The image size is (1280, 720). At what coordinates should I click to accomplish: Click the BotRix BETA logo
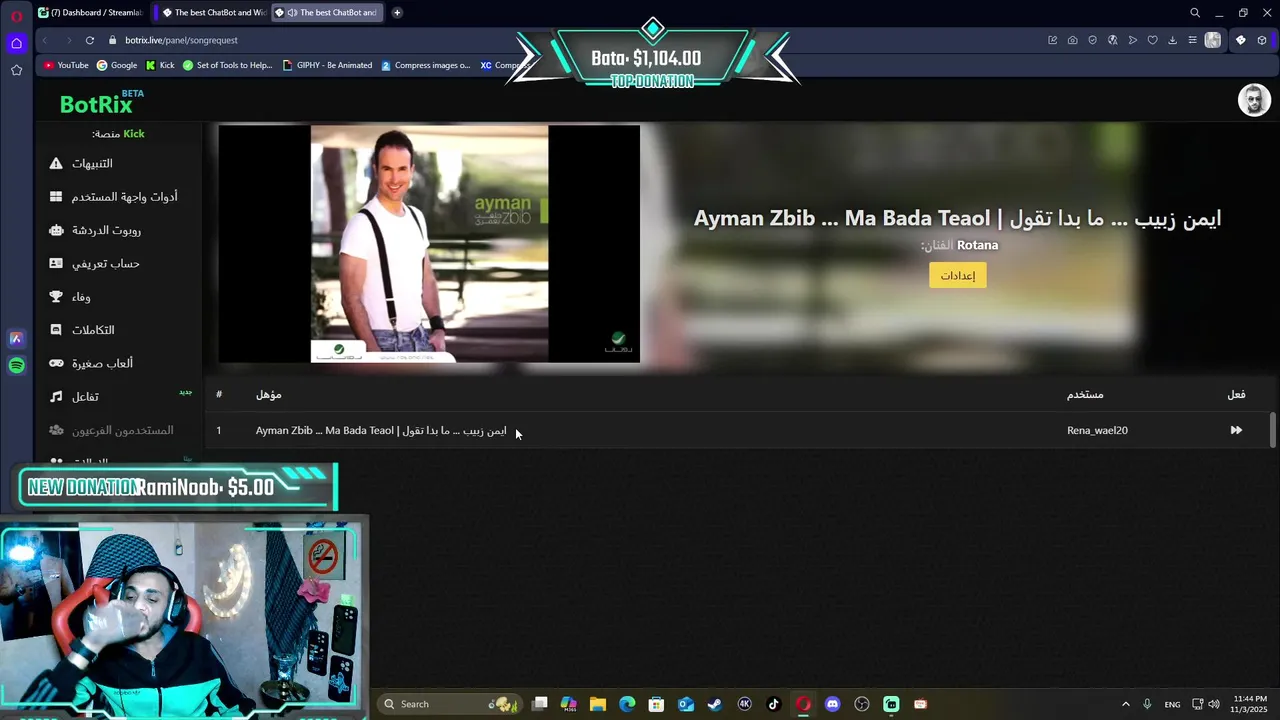pyautogui.click(x=101, y=102)
